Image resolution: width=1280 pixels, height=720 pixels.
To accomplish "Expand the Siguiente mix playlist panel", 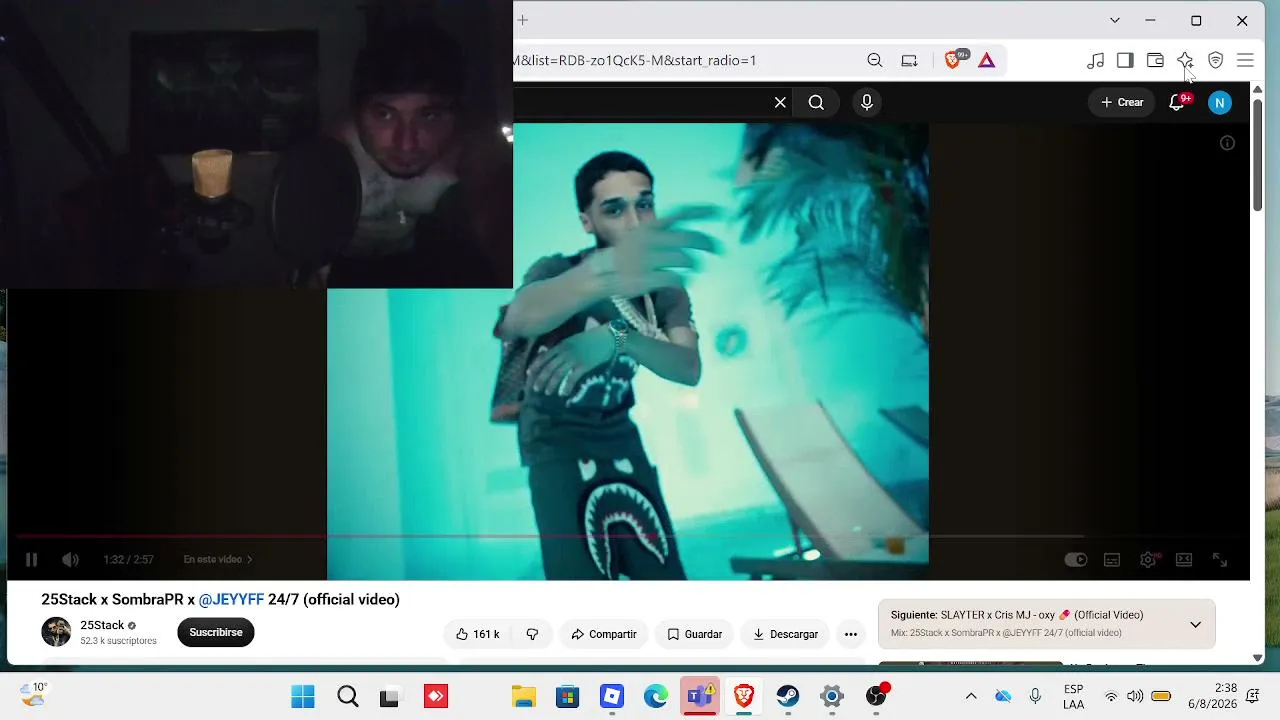I will tap(1195, 625).
